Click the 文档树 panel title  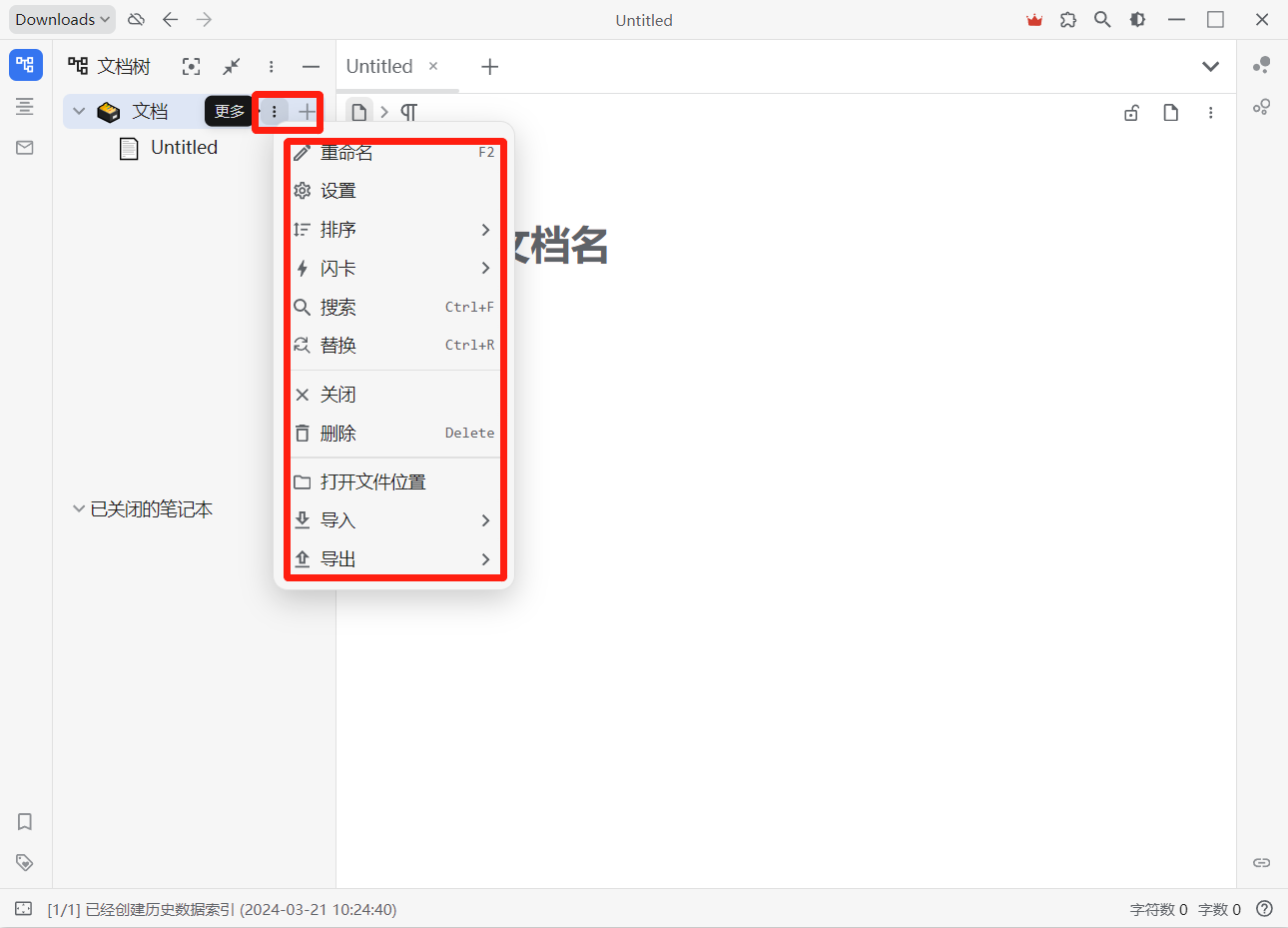[x=124, y=66]
